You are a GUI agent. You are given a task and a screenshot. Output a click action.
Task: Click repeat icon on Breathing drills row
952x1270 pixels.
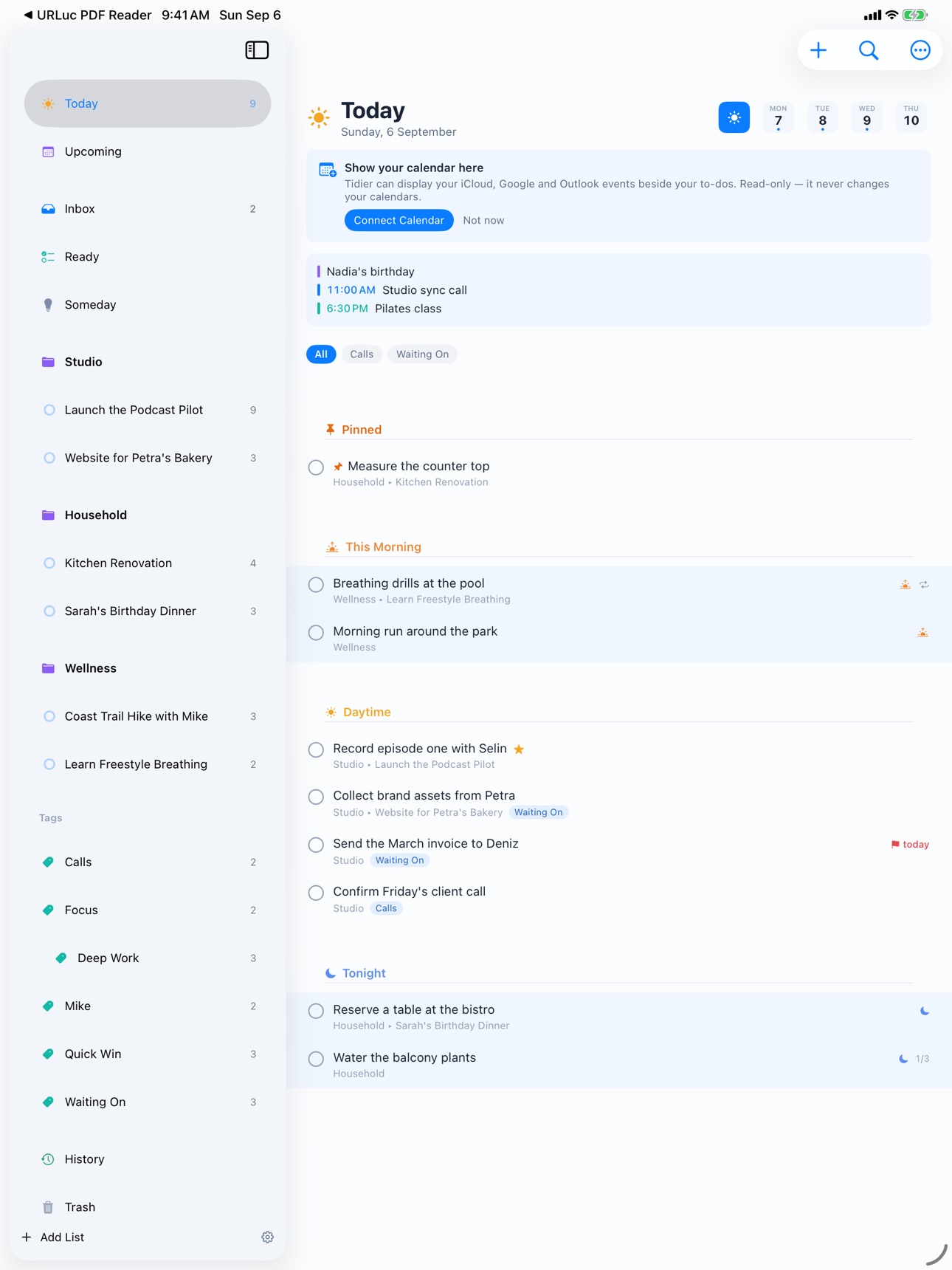click(924, 585)
